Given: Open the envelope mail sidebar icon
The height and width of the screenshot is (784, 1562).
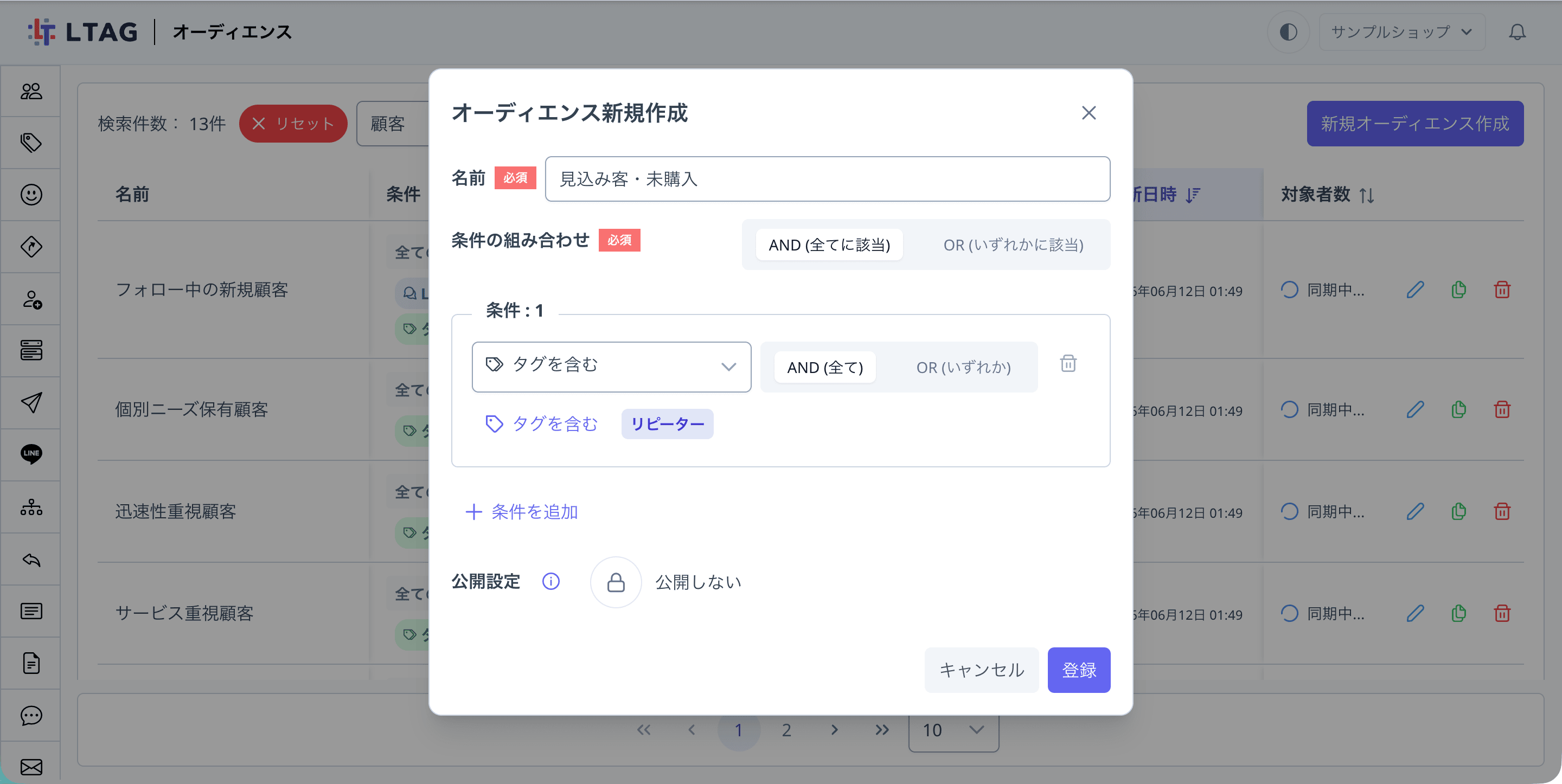Looking at the screenshot, I should pyautogui.click(x=31, y=767).
